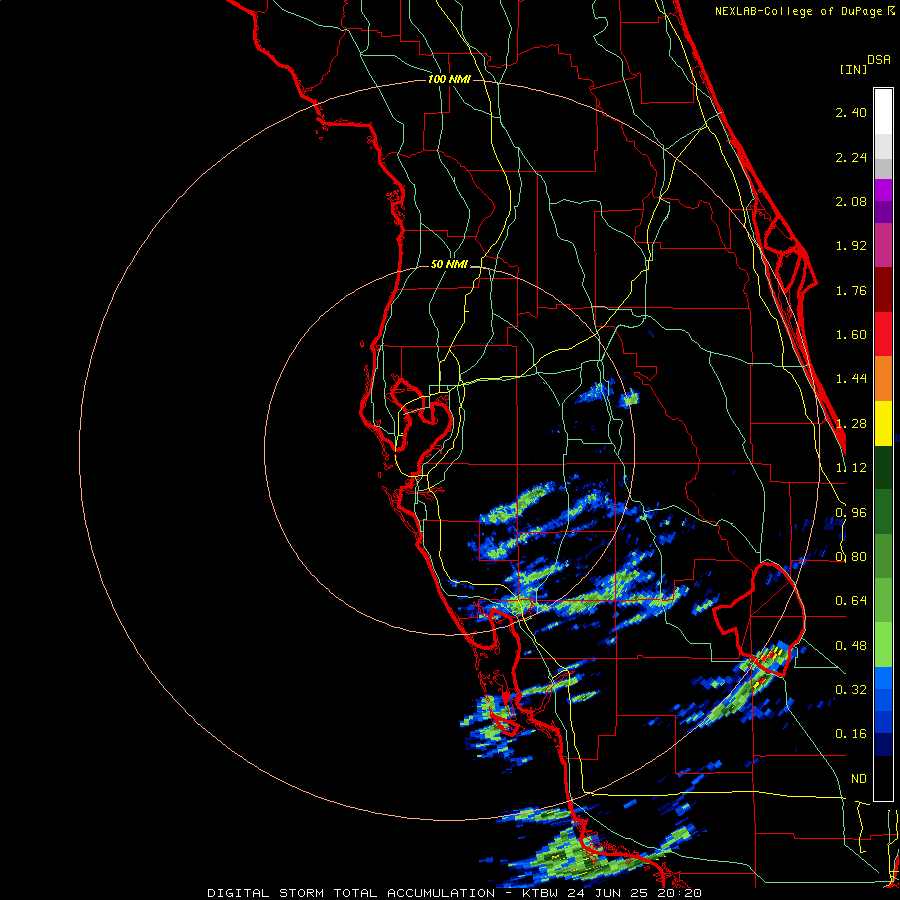Select the 100 NMI range ring label
The width and height of the screenshot is (900, 900).
tap(449, 79)
